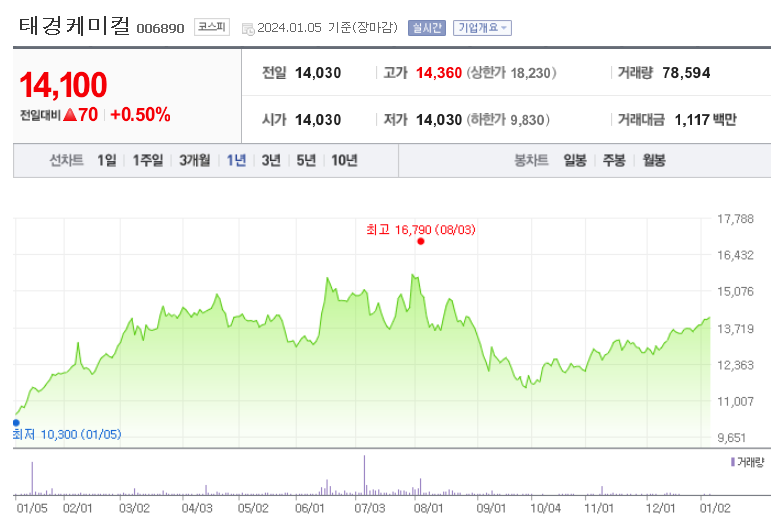Viewport: 771px width, 530px height.
Task: Click the 태경케미칼 stock name heading
Action: tap(75, 26)
